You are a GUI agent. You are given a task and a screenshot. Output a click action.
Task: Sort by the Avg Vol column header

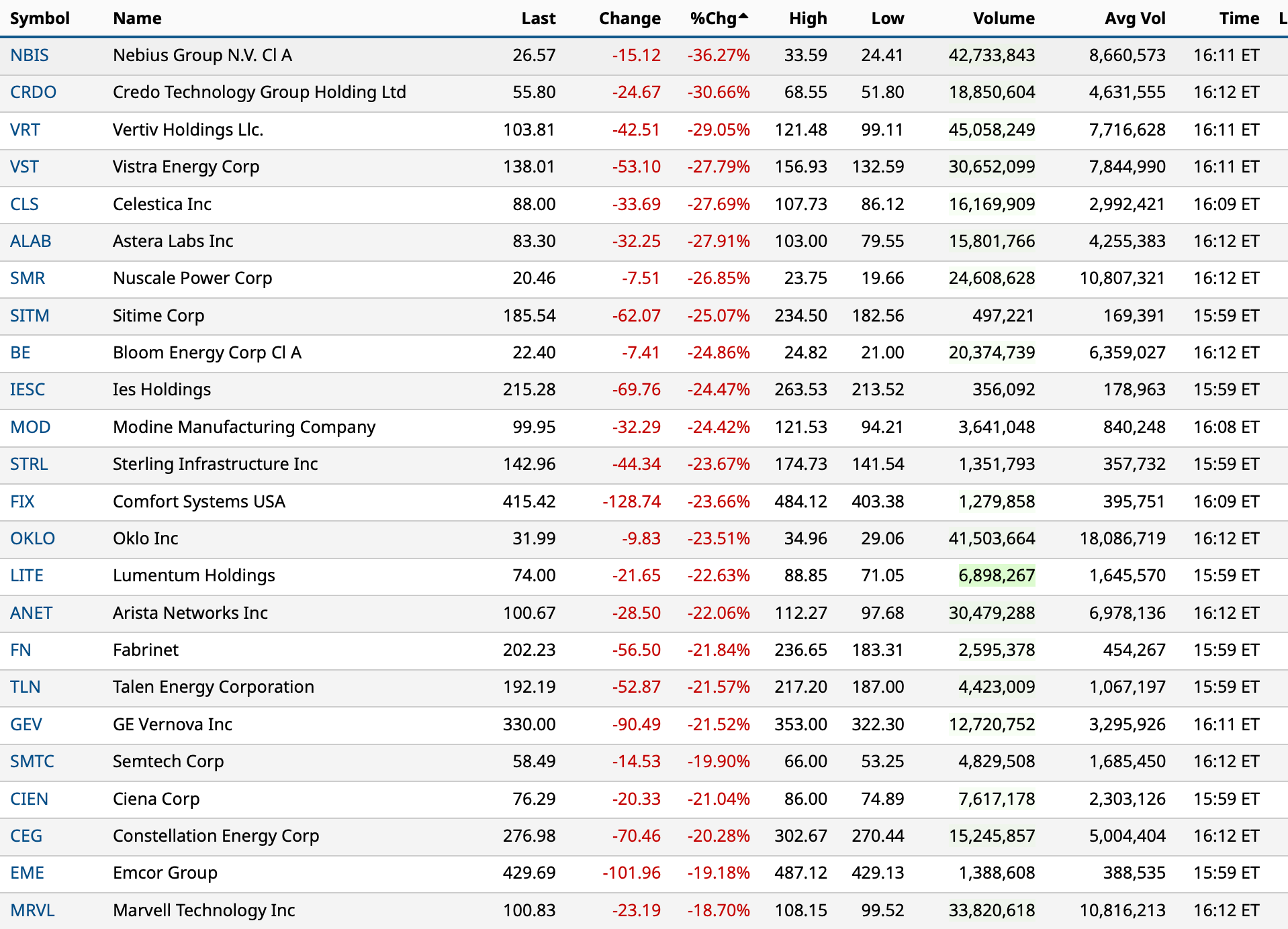pos(1134,18)
